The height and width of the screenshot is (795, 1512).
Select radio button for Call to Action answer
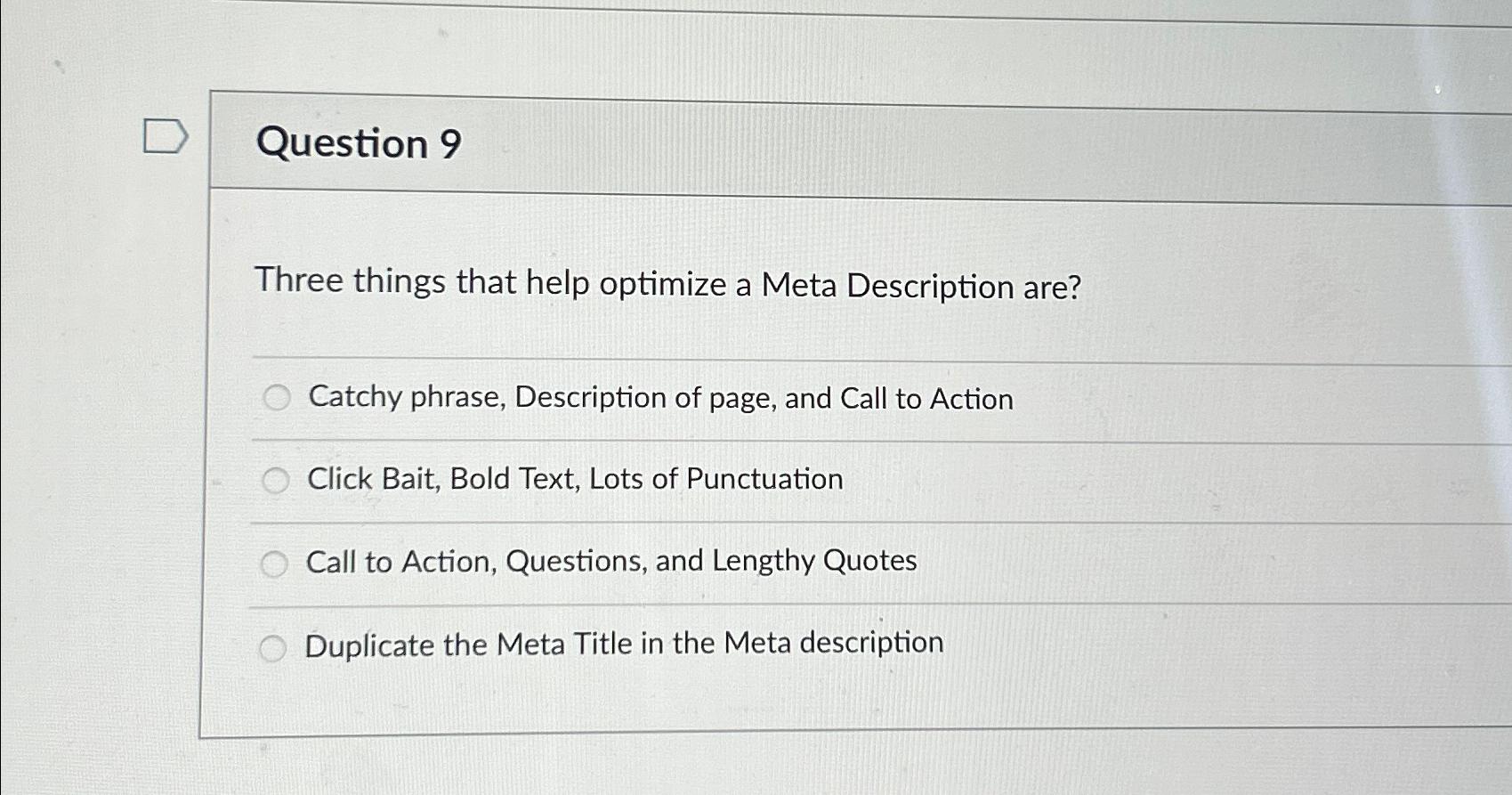point(276,563)
